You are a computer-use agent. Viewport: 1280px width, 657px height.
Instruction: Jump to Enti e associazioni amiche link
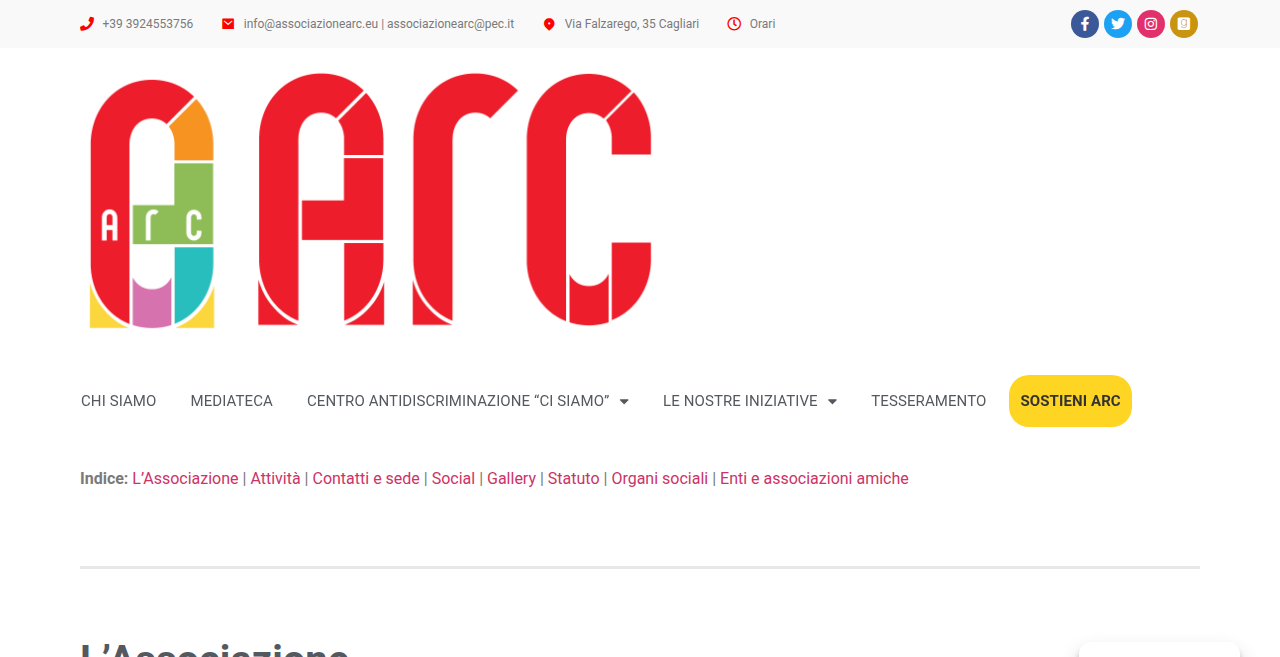click(814, 479)
